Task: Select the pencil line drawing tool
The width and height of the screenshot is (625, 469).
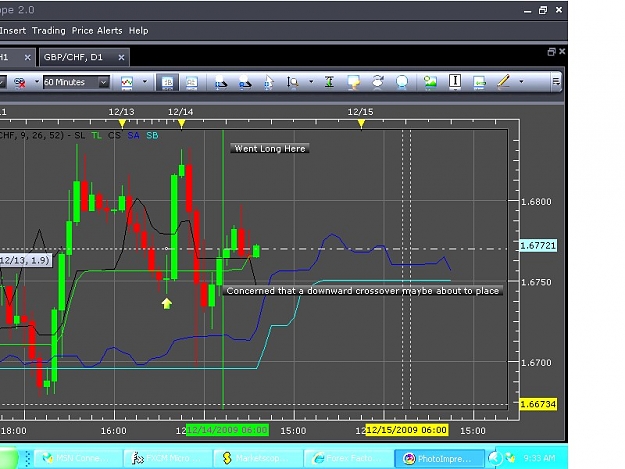Action: coord(503,82)
